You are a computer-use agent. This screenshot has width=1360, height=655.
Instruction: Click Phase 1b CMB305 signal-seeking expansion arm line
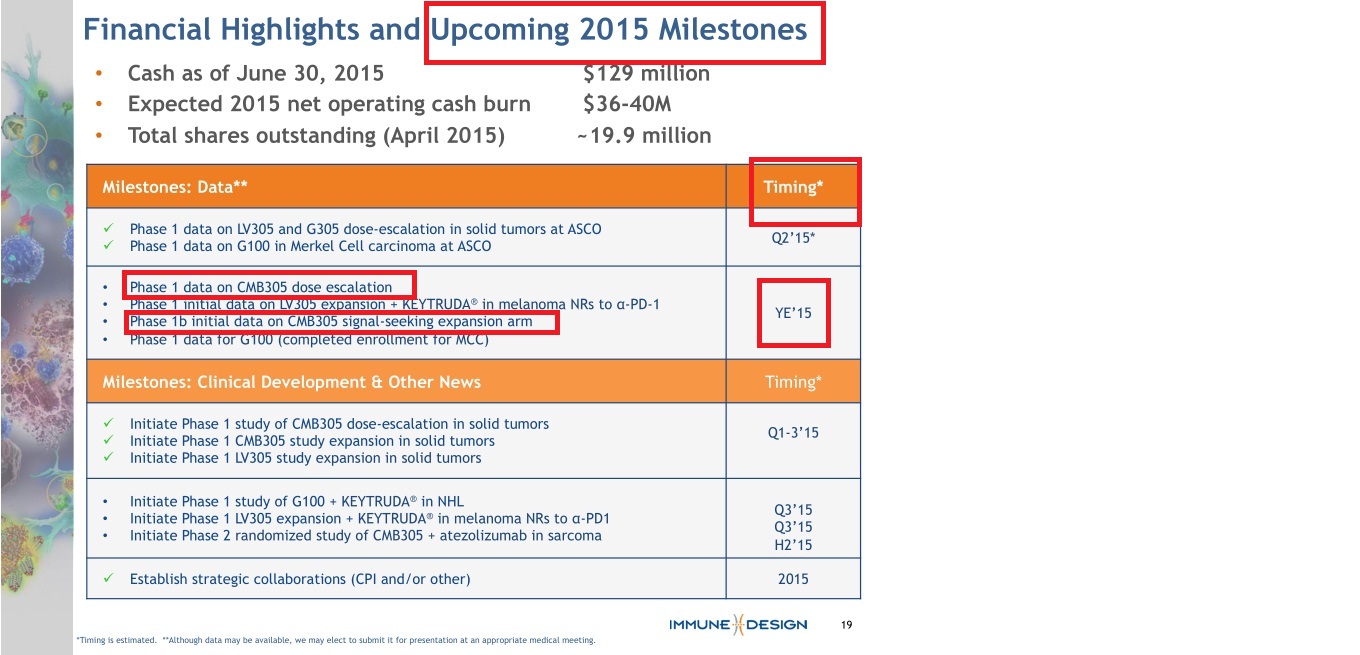coord(331,322)
